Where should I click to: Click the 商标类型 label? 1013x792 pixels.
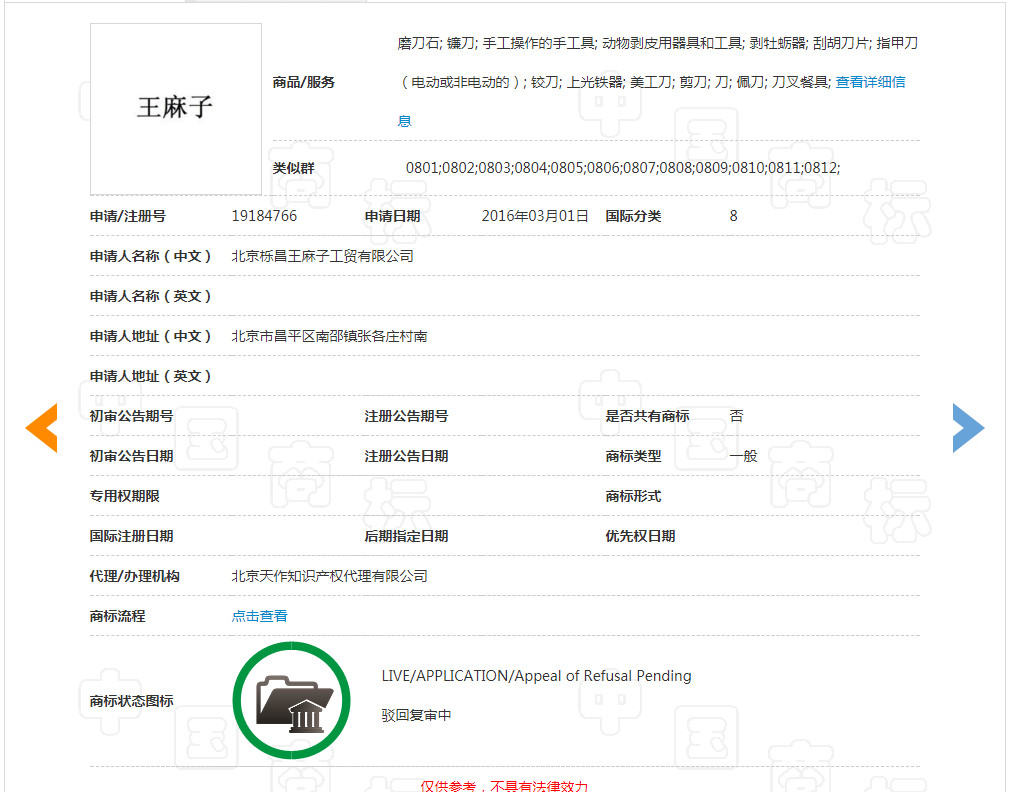633,456
